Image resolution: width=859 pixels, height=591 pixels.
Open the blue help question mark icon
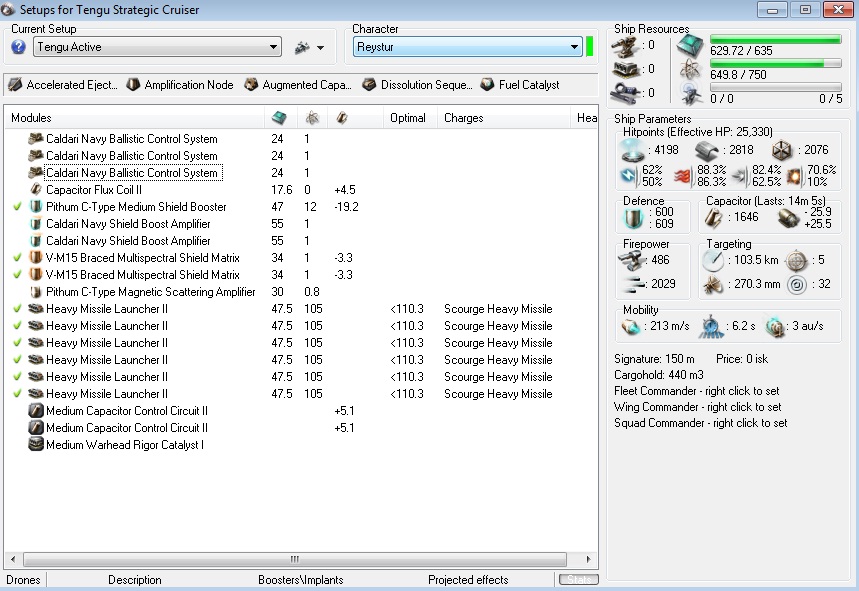[18, 47]
